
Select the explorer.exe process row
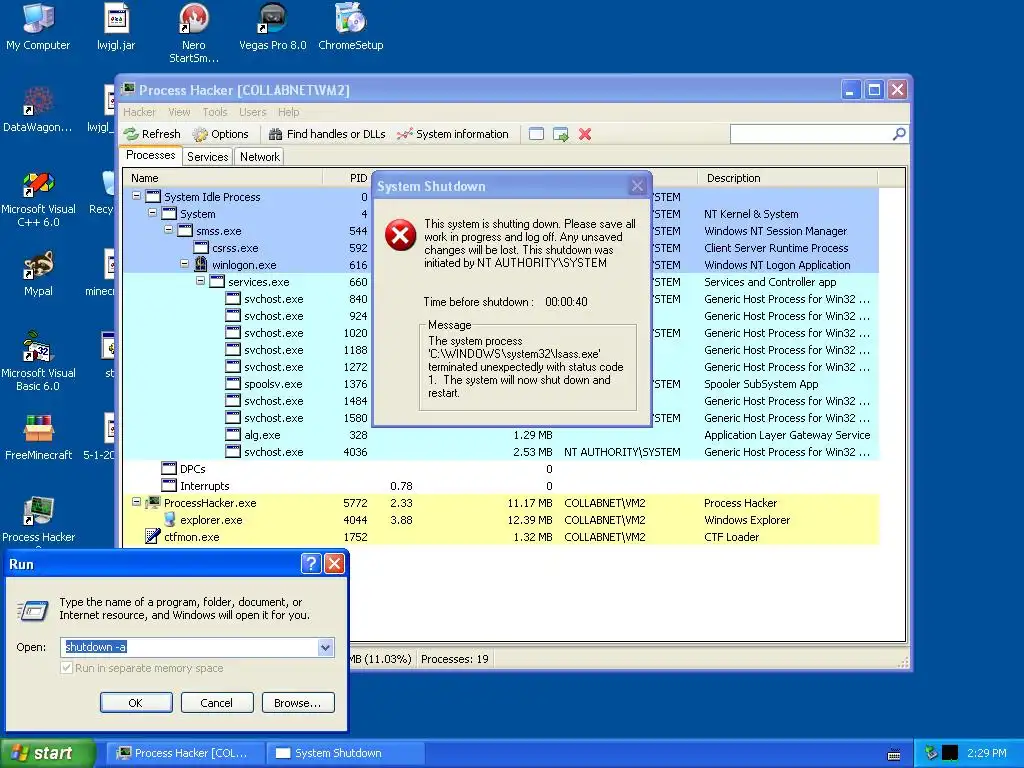coord(500,520)
